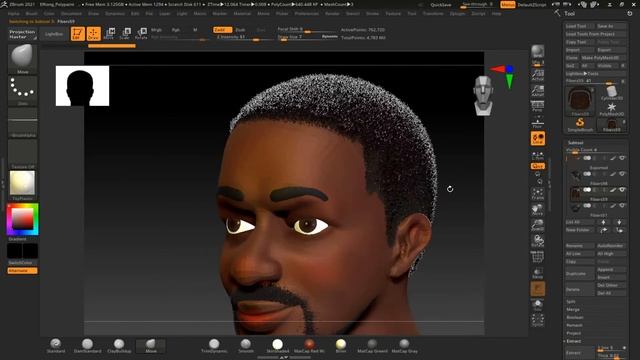Image resolution: width=640 pixels, height=360 pixels.
Task: Expand the Boolean section
Action: [575, 317]
